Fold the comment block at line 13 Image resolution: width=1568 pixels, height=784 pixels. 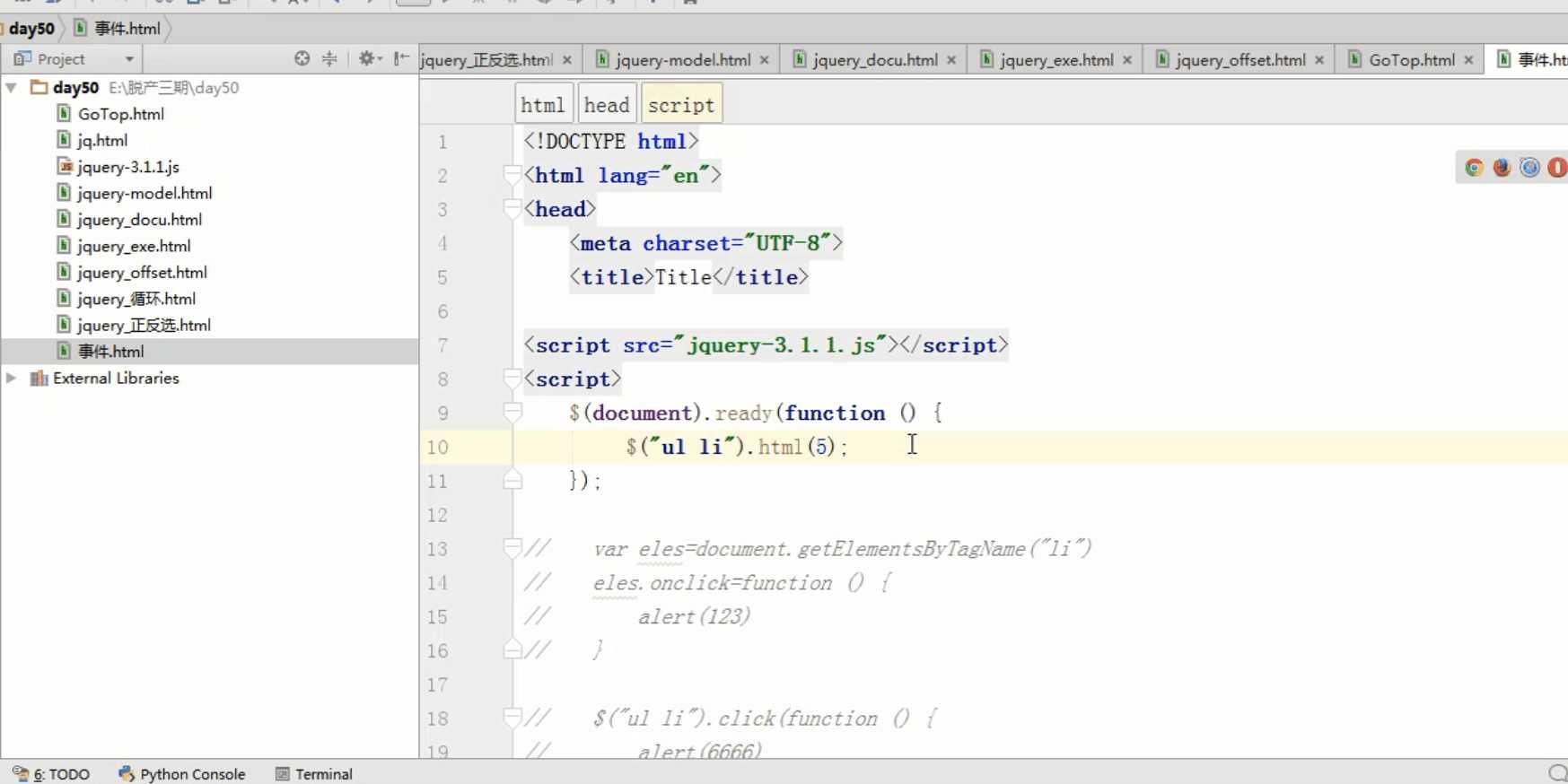[x=512, y=548]
